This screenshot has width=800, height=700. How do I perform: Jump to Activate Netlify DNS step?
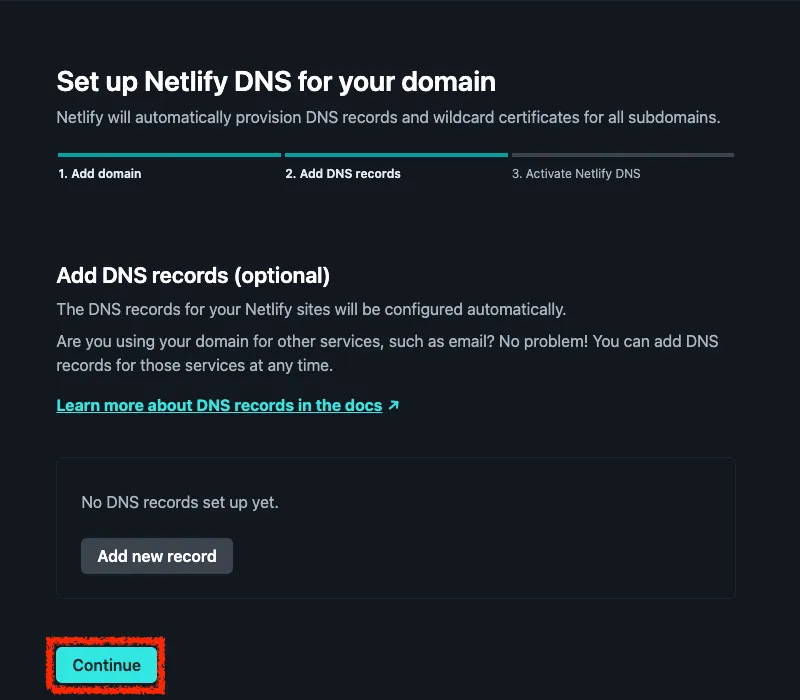pos(575,173)
